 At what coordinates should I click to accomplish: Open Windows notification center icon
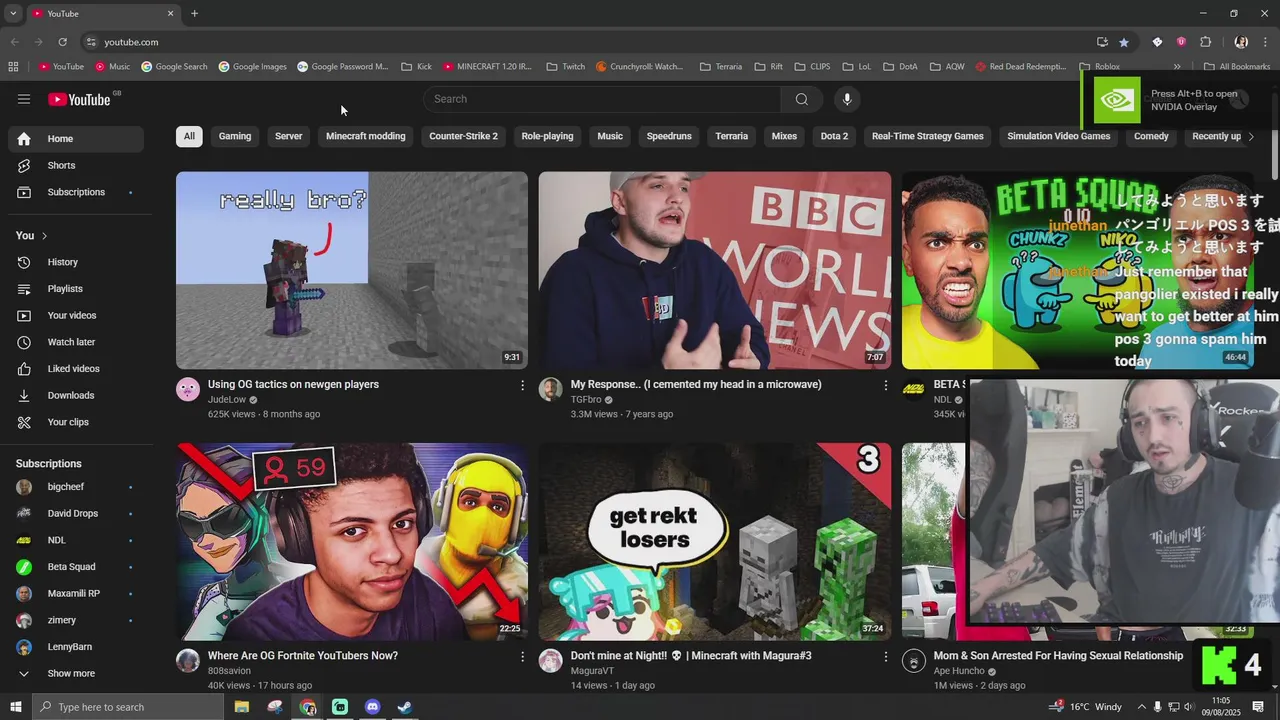[1258, 707]
